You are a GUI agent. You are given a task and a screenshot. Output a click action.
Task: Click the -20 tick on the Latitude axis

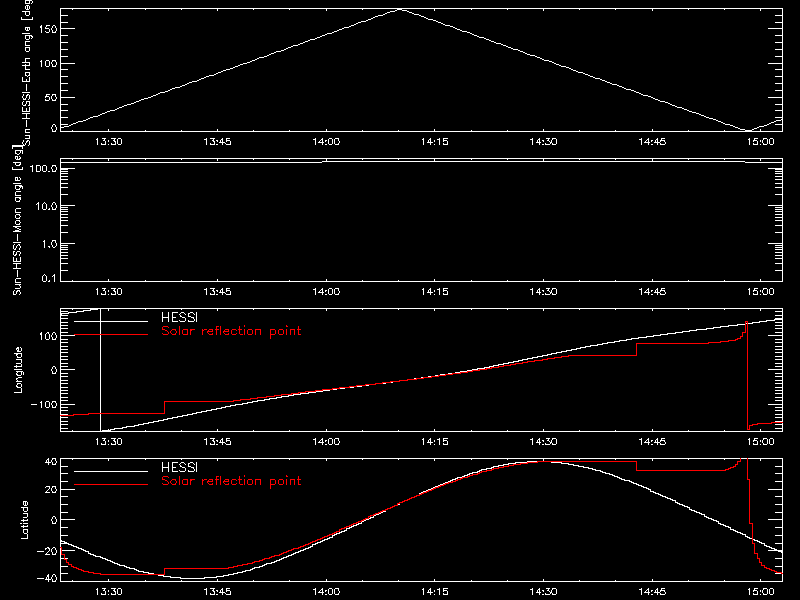click(47, 551)
